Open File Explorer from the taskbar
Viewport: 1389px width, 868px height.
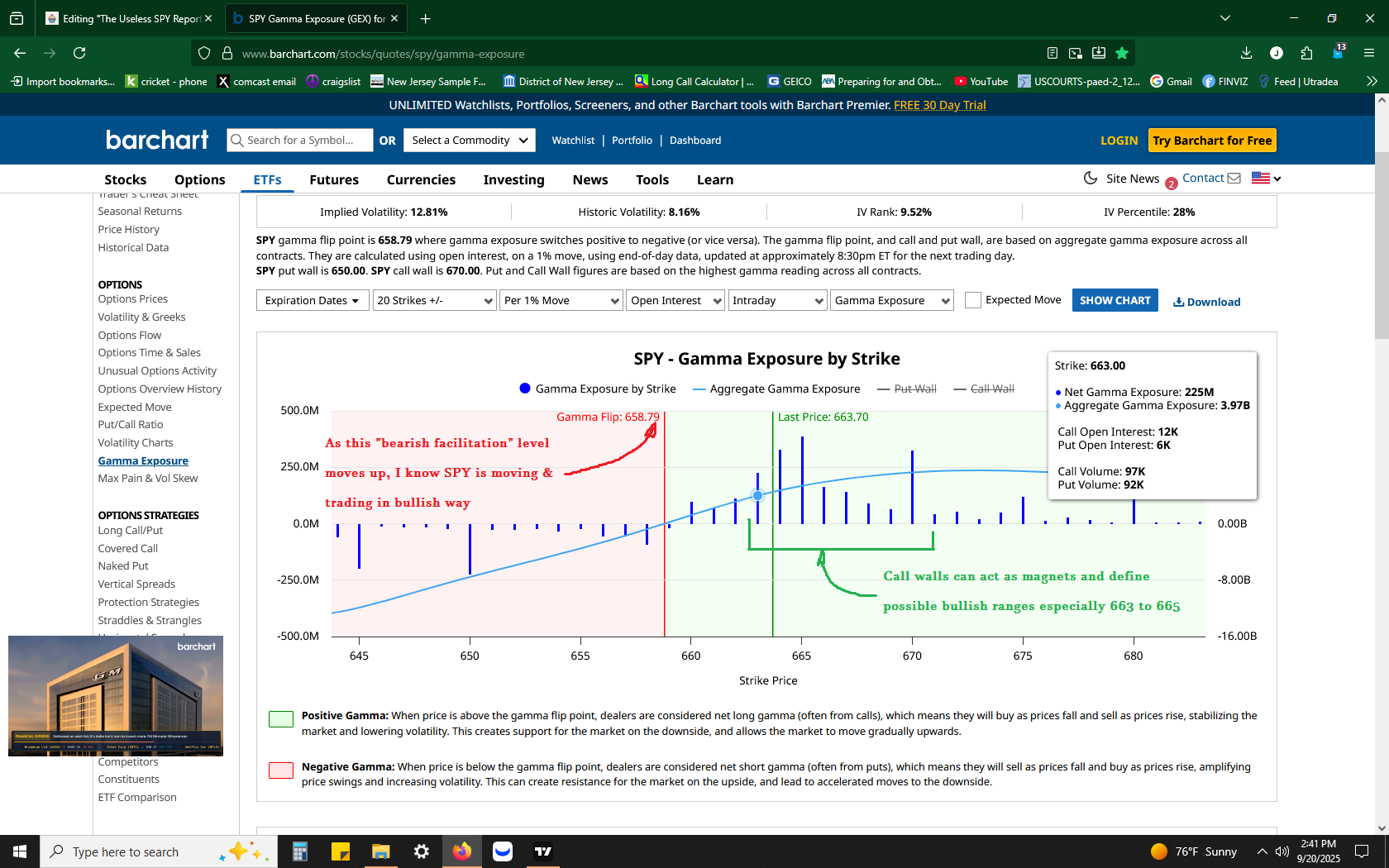point(380,851)
